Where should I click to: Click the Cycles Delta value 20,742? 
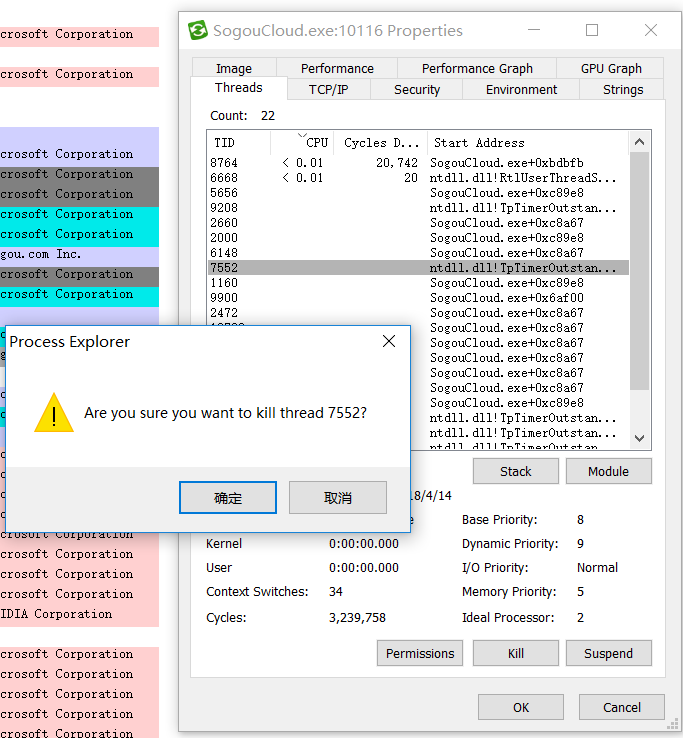[x=397, y=163]
